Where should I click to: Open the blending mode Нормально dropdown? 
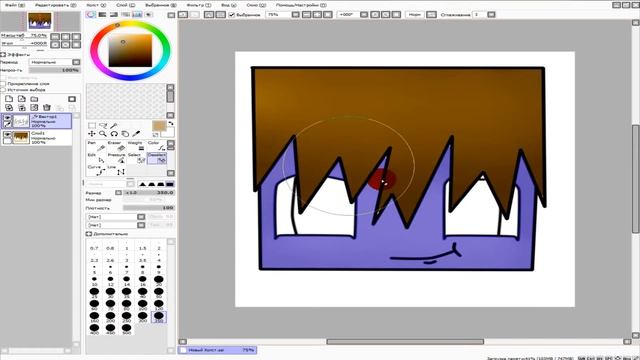point(55,62)
